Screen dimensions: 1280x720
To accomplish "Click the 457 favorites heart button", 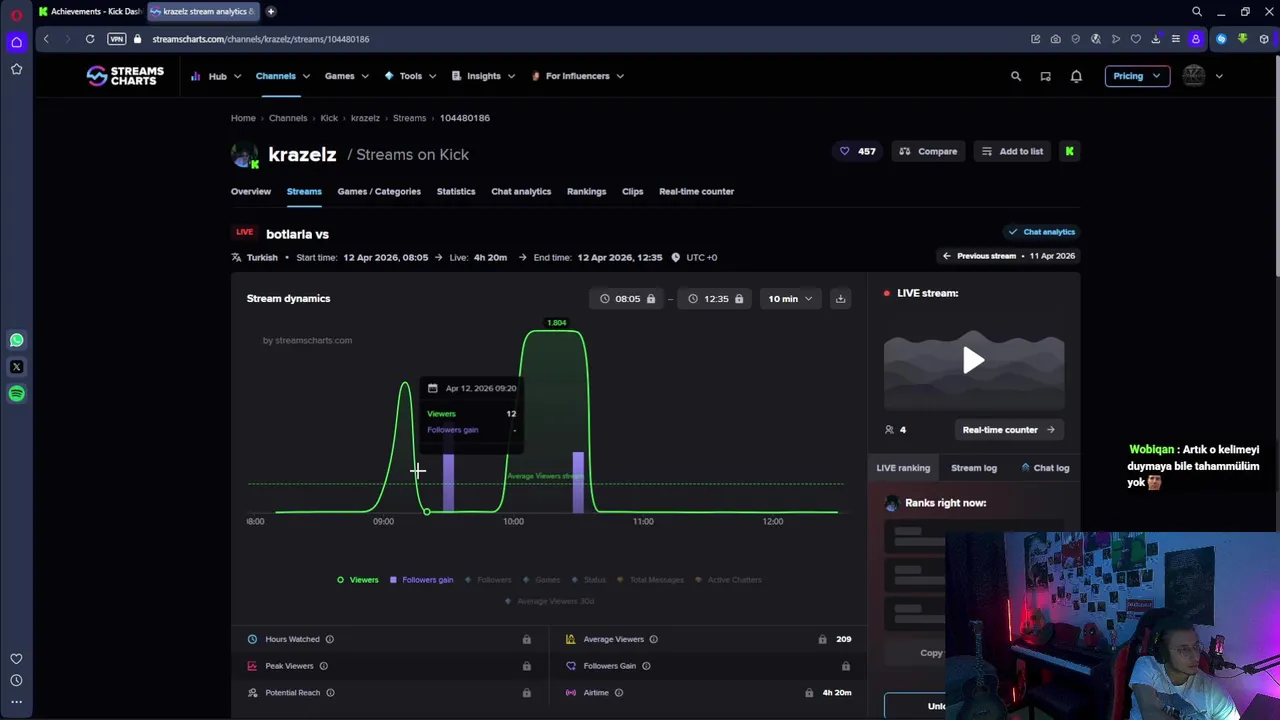I will (857, 151).
